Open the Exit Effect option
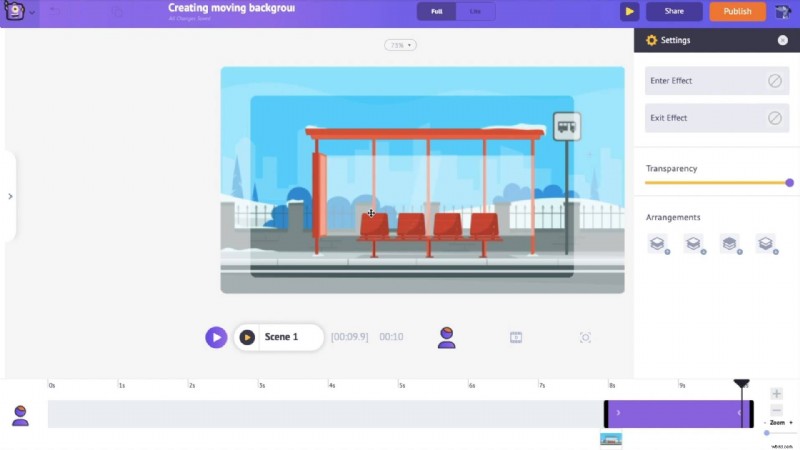This screenshot has height=450, width=800. [717, 118]
